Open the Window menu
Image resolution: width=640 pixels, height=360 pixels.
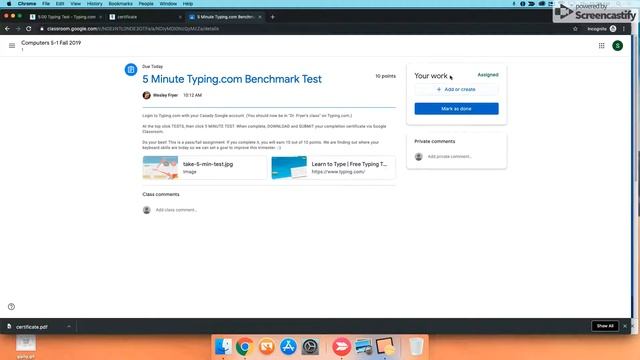click(168, 4)
